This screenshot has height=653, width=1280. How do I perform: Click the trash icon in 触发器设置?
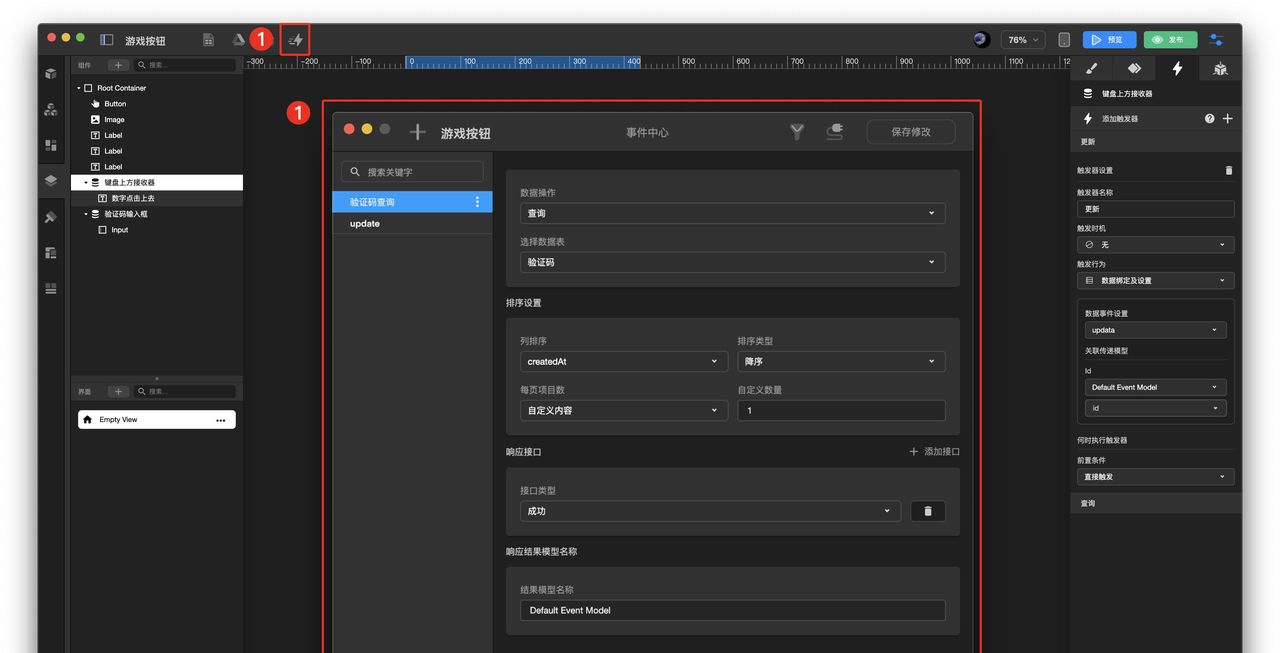pos(1227,170)
